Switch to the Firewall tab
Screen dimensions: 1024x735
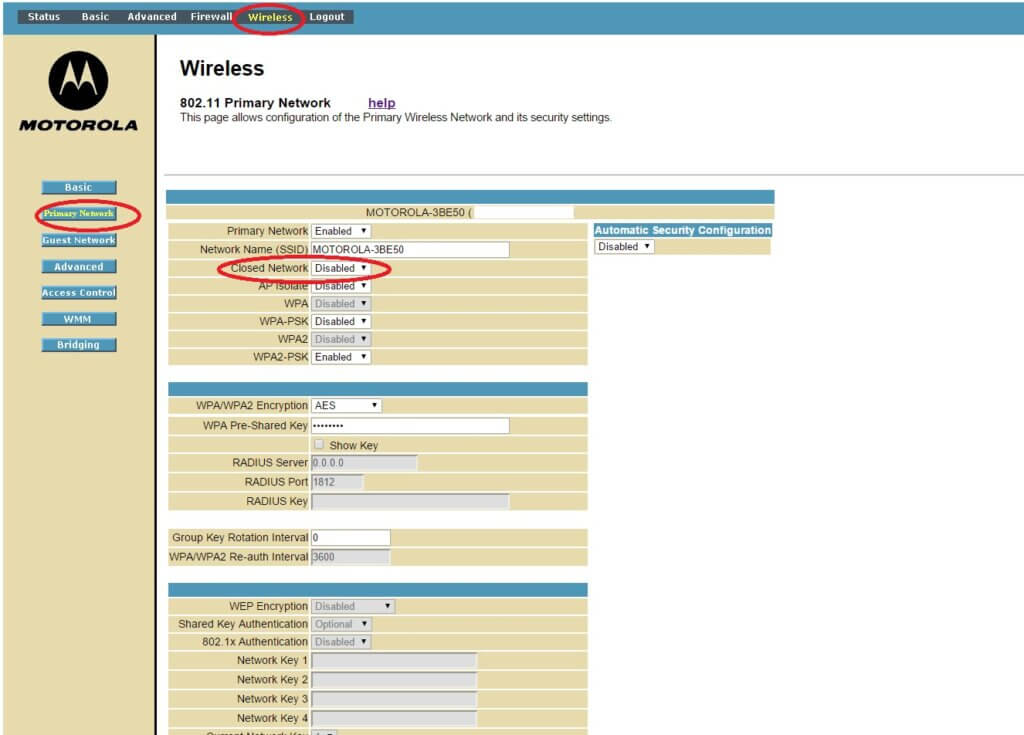point(211,16)
